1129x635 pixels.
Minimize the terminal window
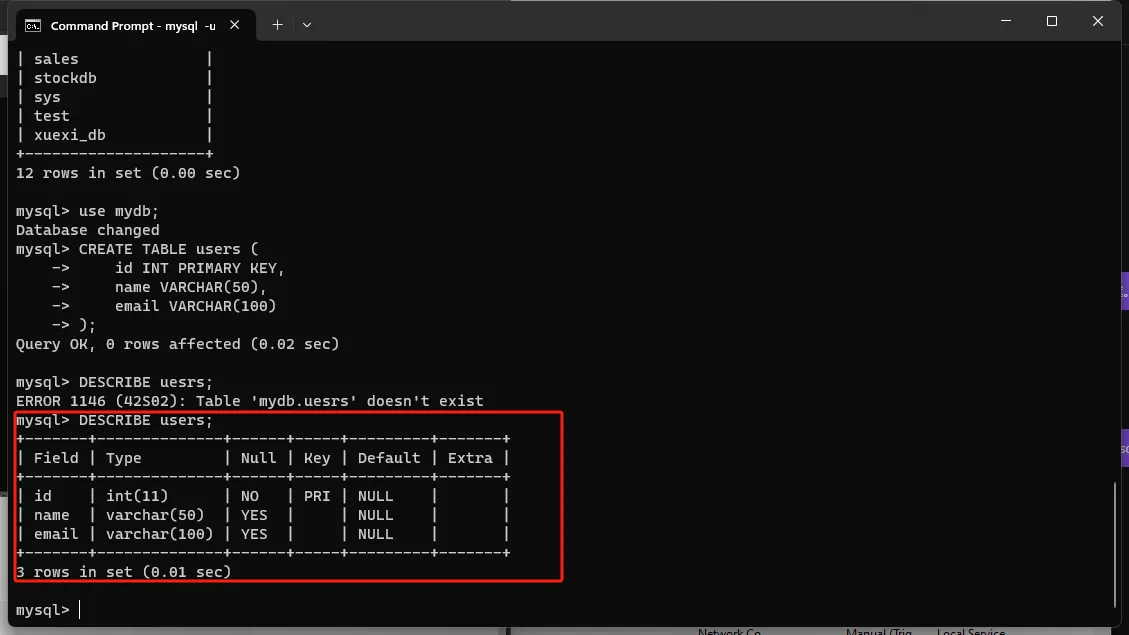(1005, 21)
